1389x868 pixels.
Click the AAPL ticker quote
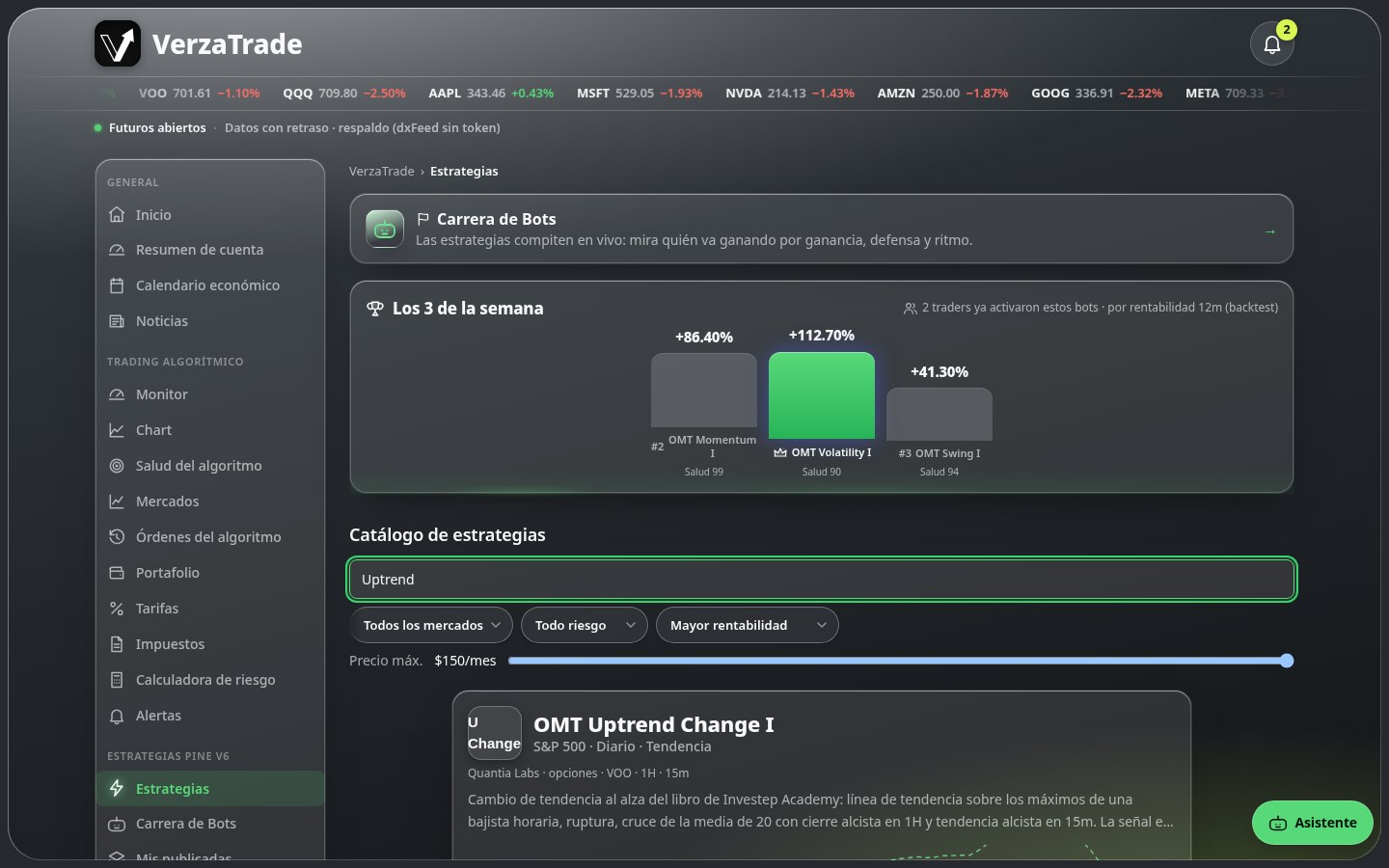point(491,94)
